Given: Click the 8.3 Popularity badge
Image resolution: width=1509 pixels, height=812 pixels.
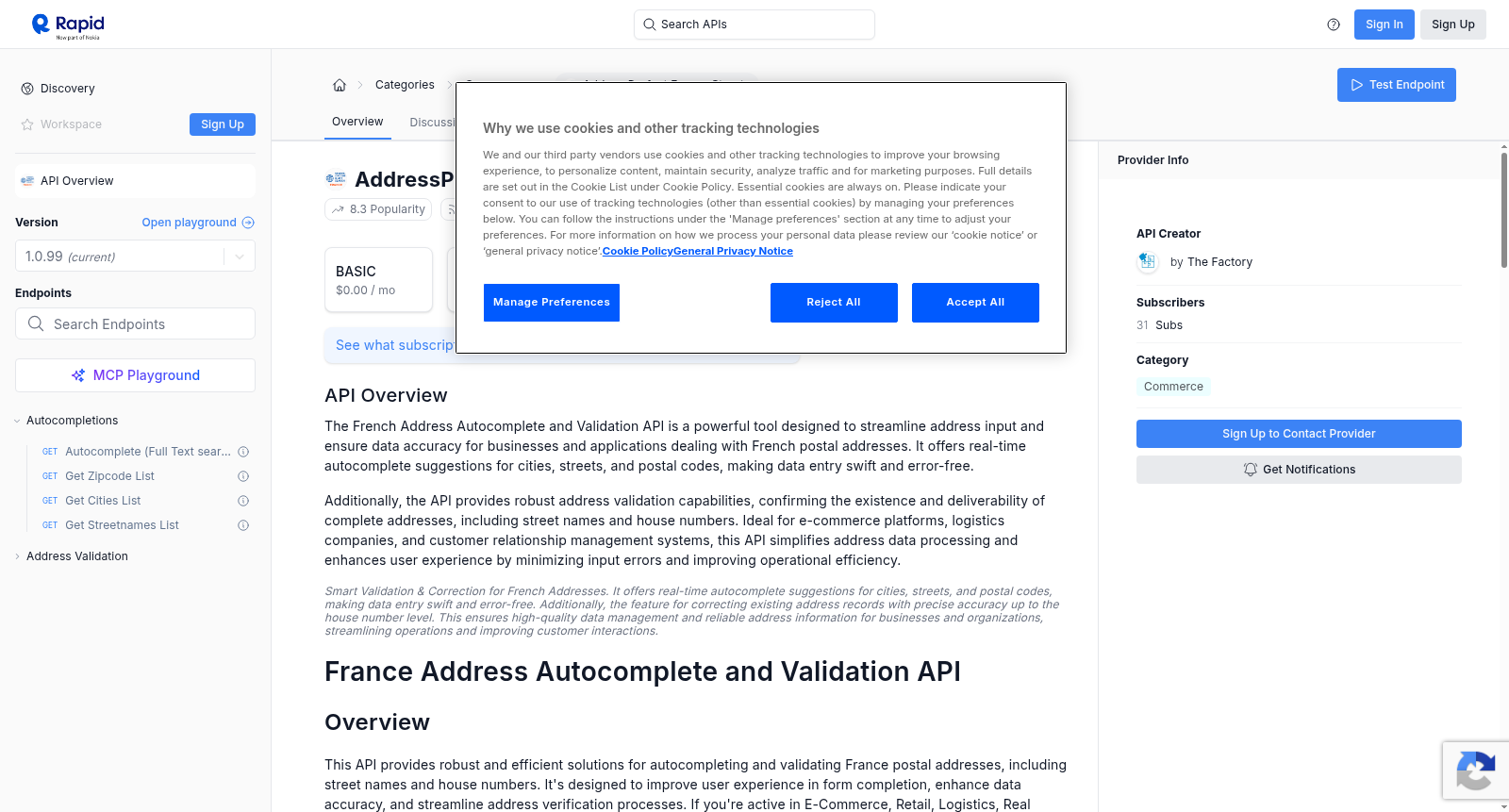Looking at the screenshot, I should coord(378,209).
